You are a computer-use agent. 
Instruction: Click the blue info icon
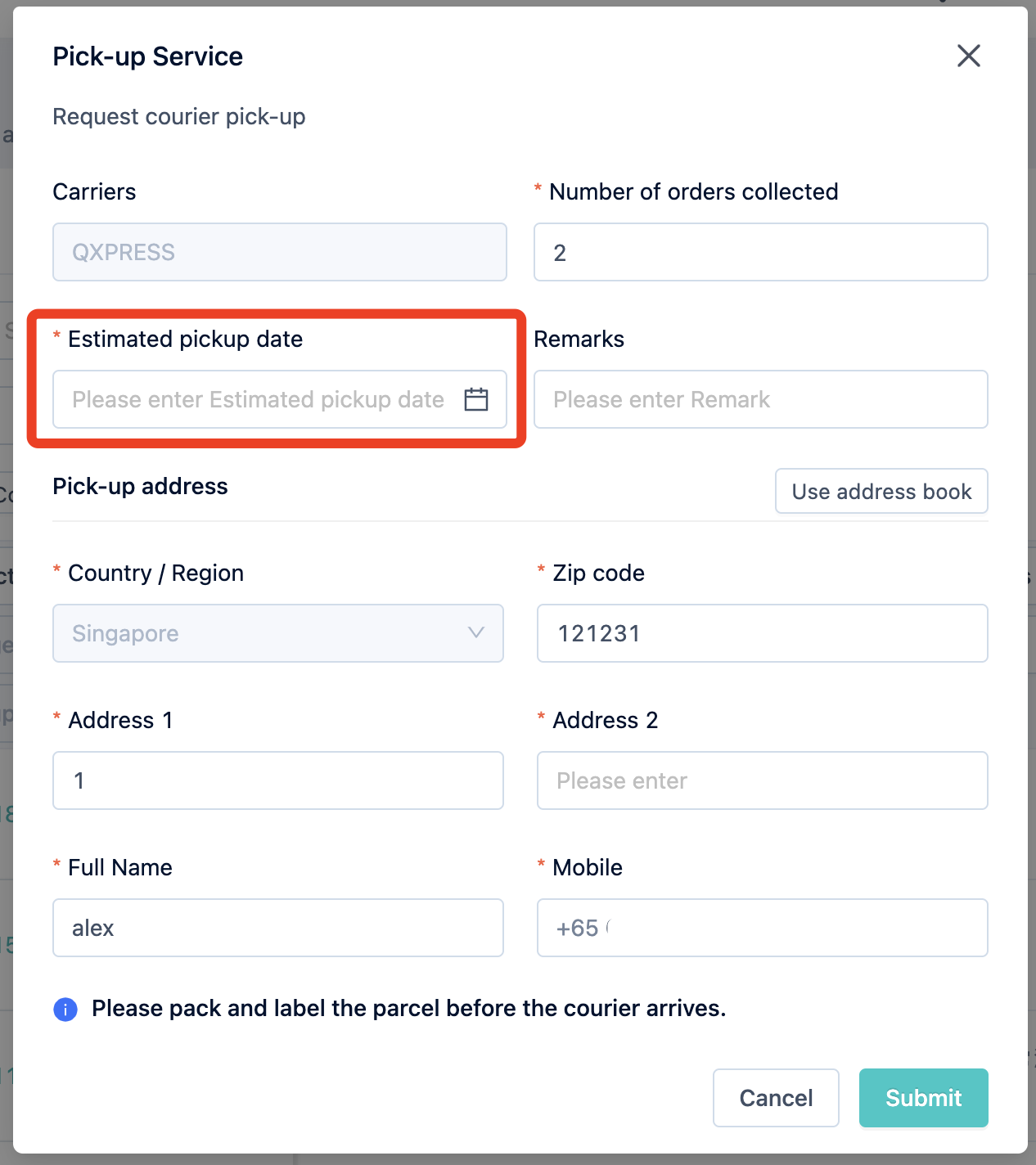[x=65, y=1010]
